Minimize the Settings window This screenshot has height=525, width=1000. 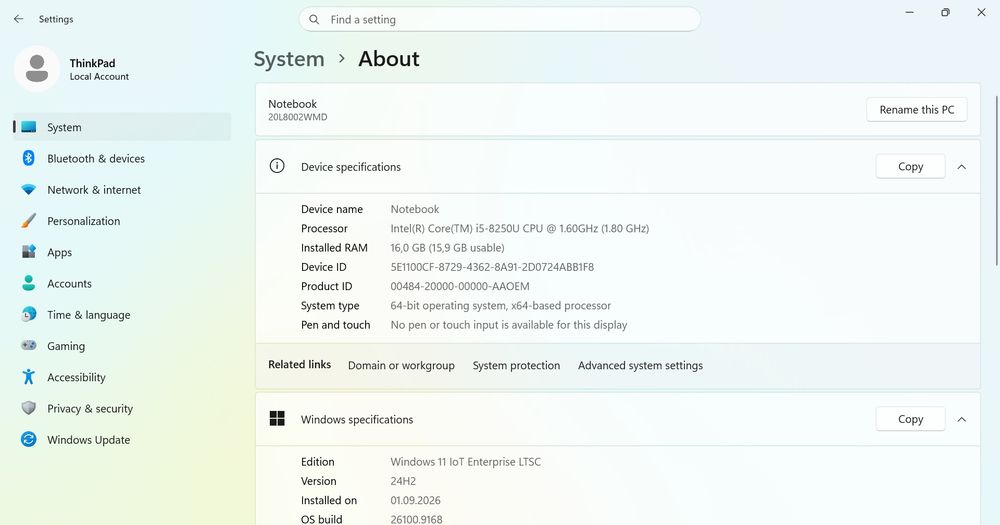(909, 12)
